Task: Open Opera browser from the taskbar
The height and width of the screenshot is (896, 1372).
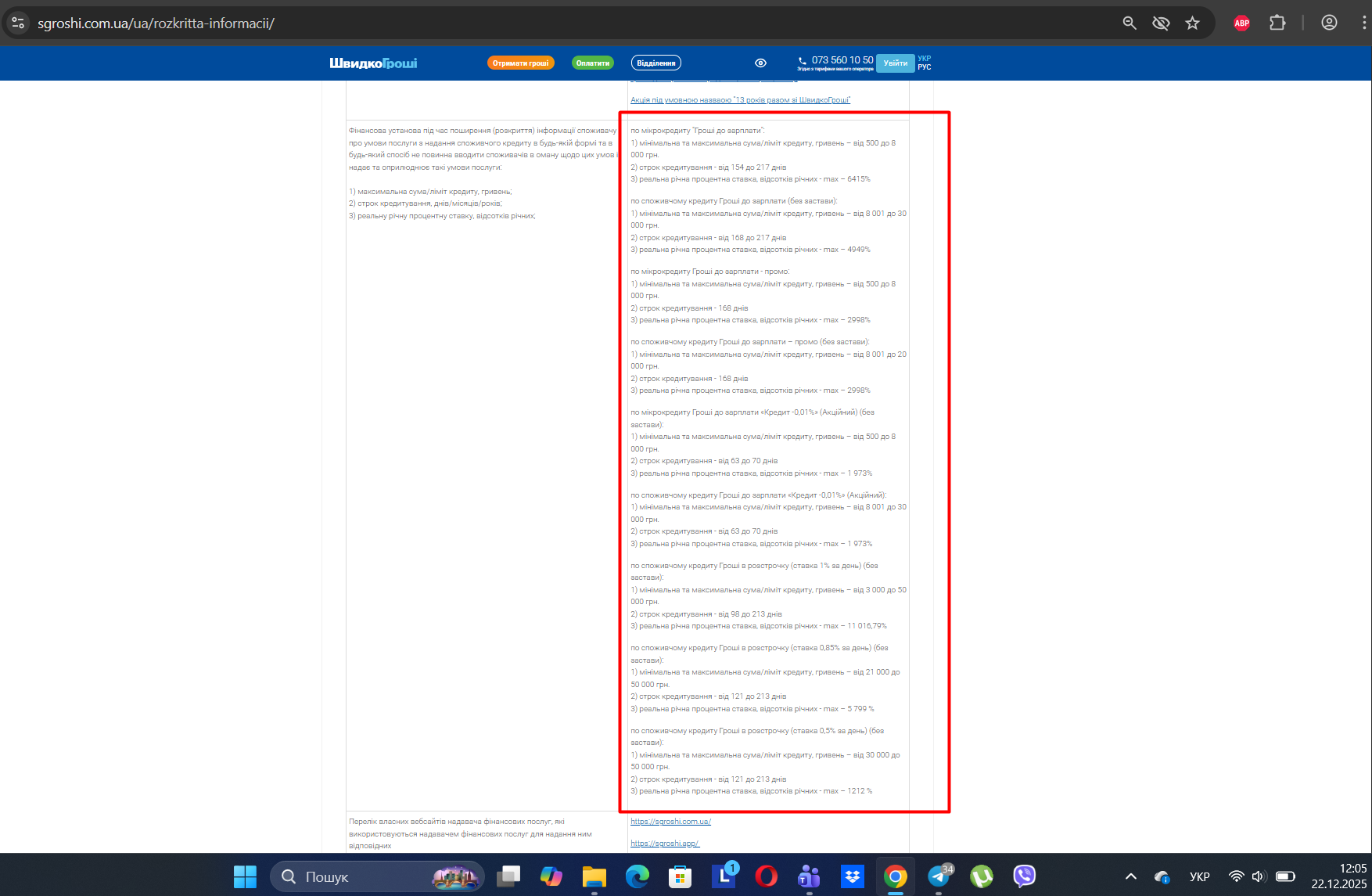Action: [767, 876]
